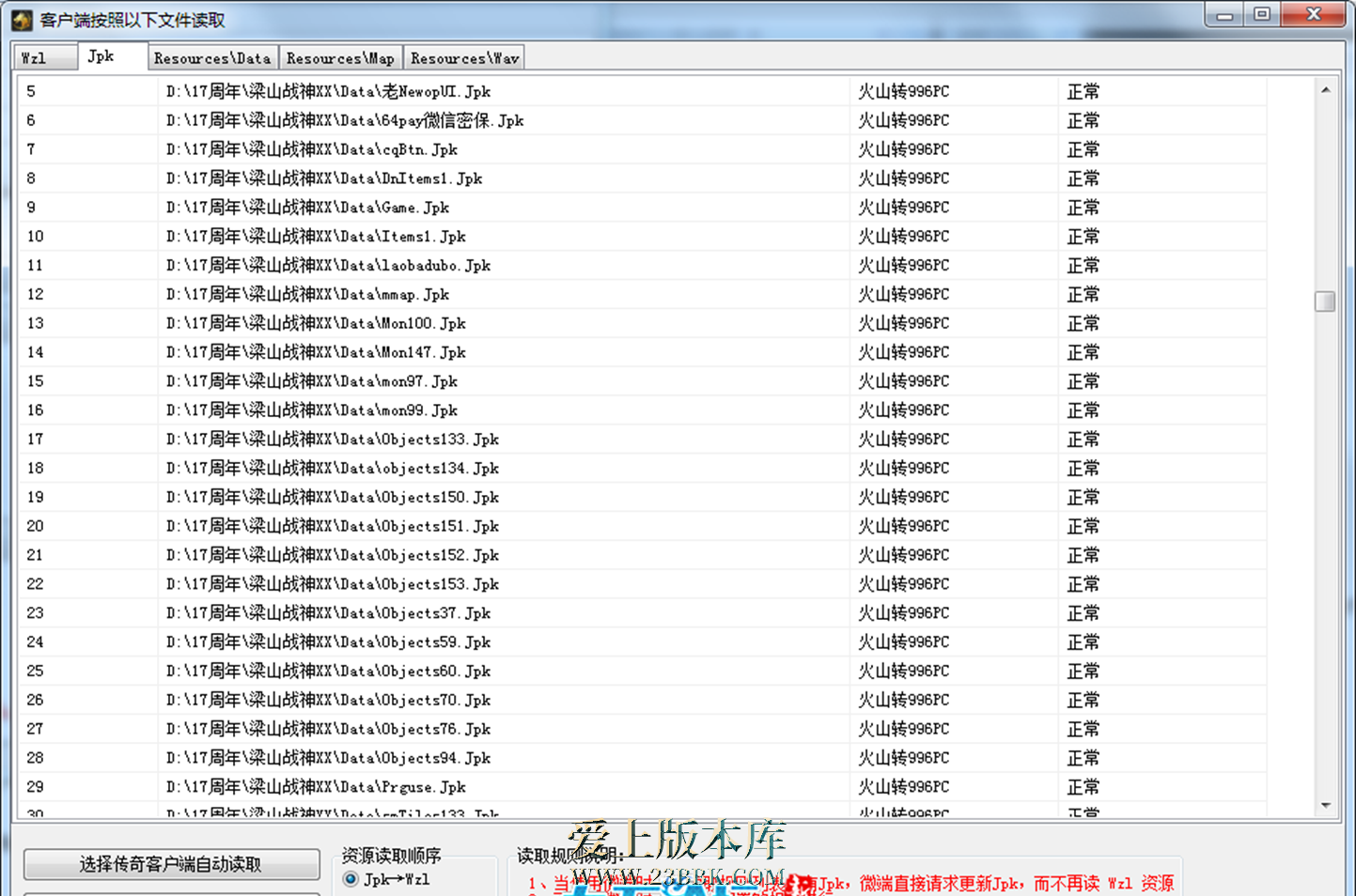The image size is (1356, 896).
Task: Open the Resources\Map tab
Action: 341,58
